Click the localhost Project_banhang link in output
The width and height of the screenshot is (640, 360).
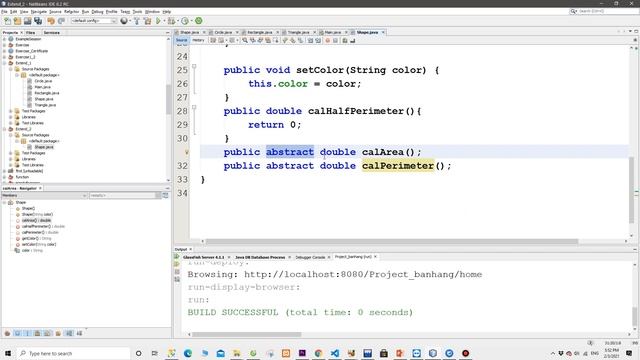pyautogui.click(x=363, y=275)
